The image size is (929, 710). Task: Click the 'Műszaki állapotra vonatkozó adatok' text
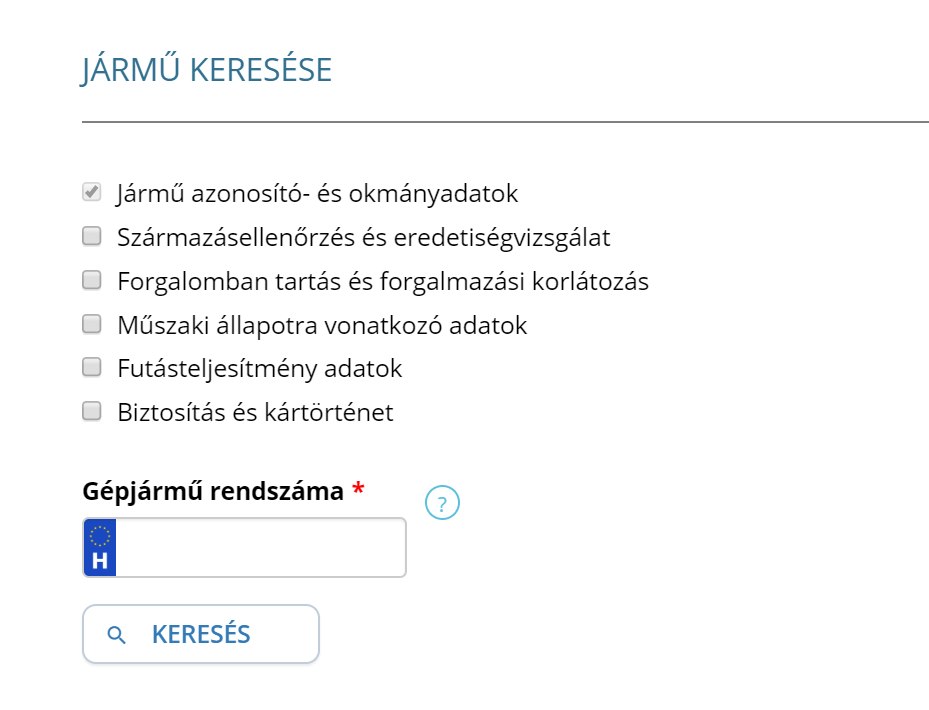[x=320, y=325]
